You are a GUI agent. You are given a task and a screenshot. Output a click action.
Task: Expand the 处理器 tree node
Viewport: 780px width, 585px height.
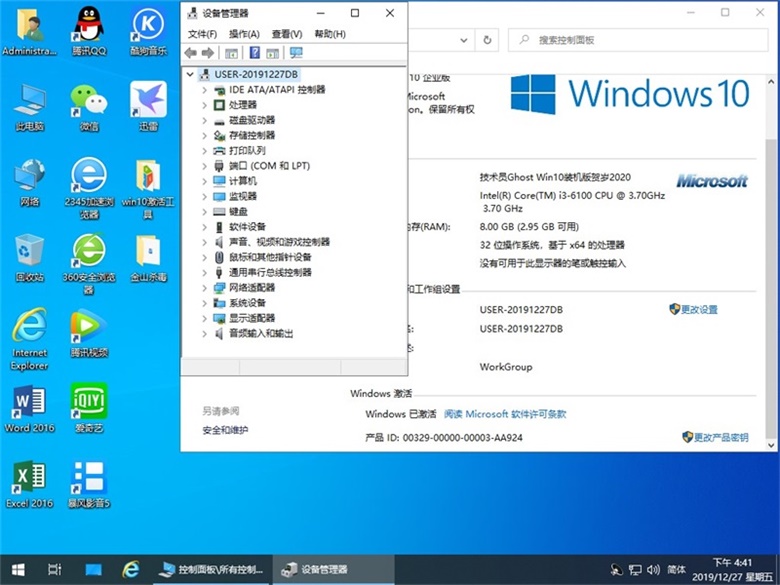(205, 105)
